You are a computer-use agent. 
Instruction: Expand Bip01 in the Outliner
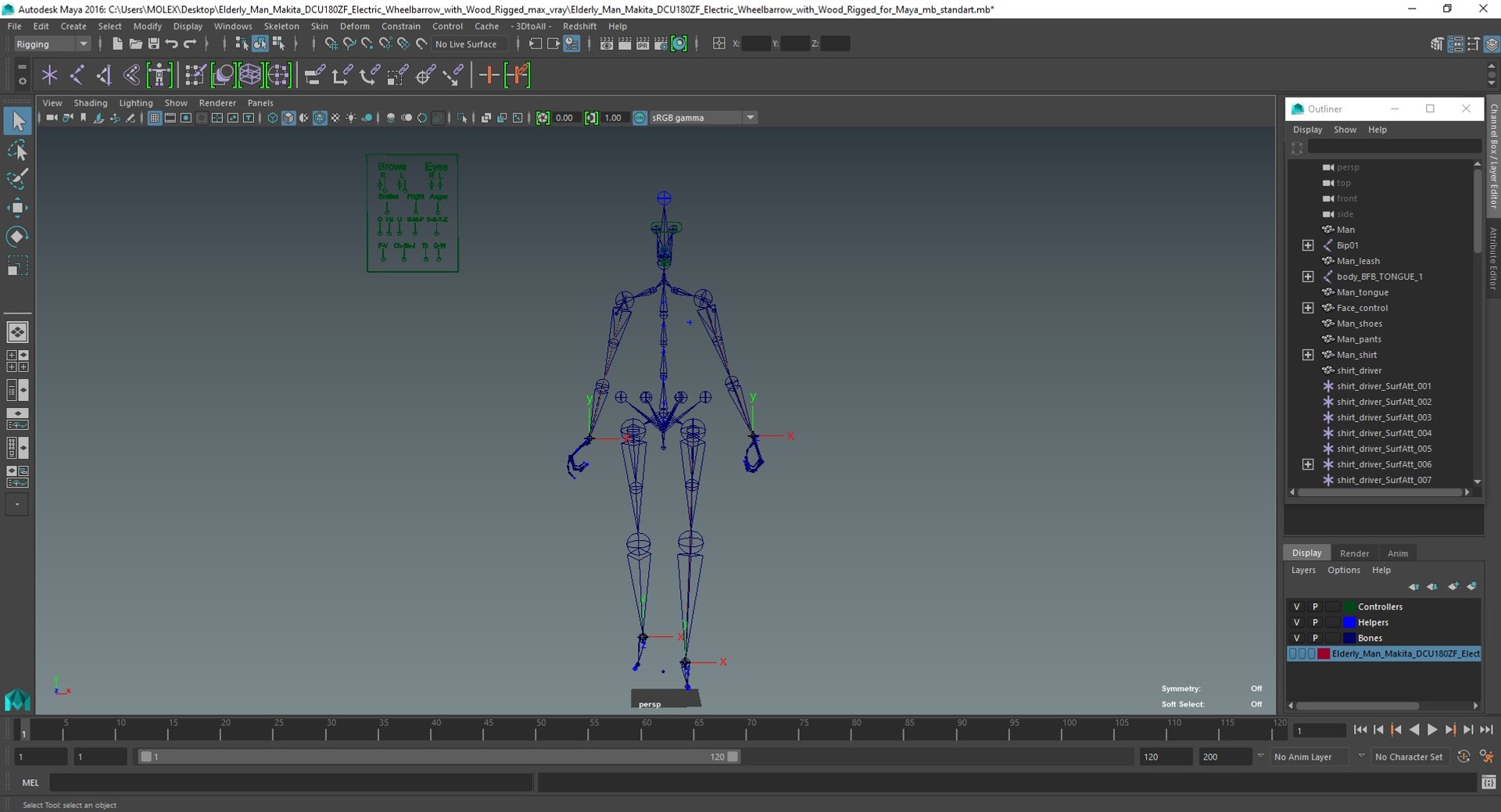1308,245
